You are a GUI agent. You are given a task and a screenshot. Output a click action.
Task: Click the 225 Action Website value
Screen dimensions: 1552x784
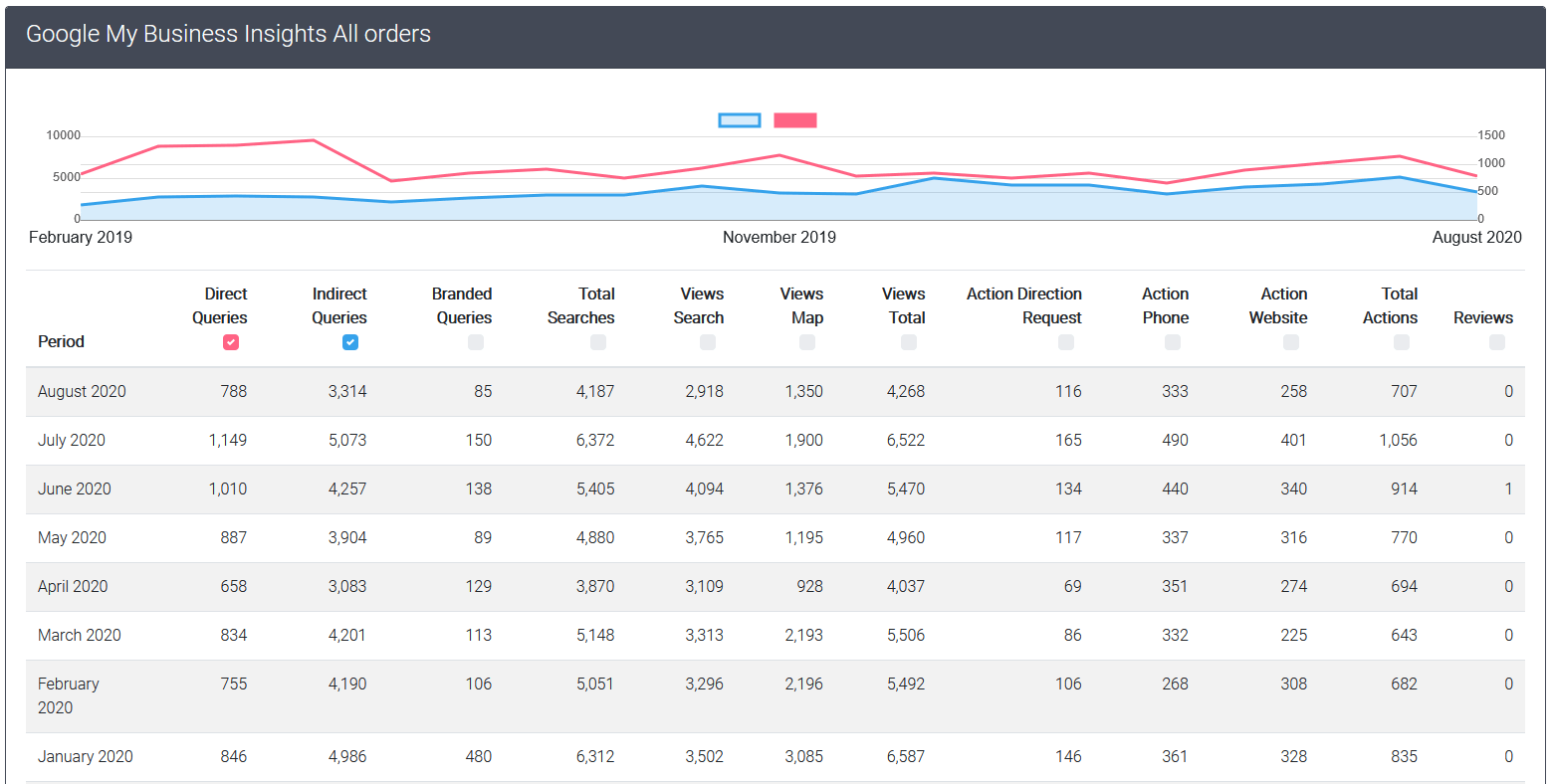click(x=1294, y=635)
